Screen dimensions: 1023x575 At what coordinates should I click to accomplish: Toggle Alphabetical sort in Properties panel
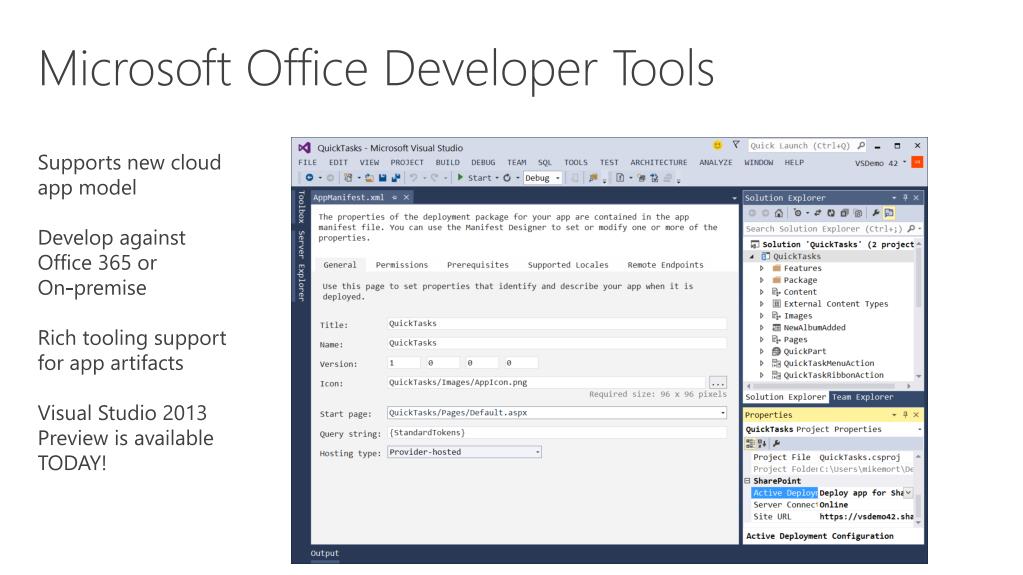[x=762, y=443]
